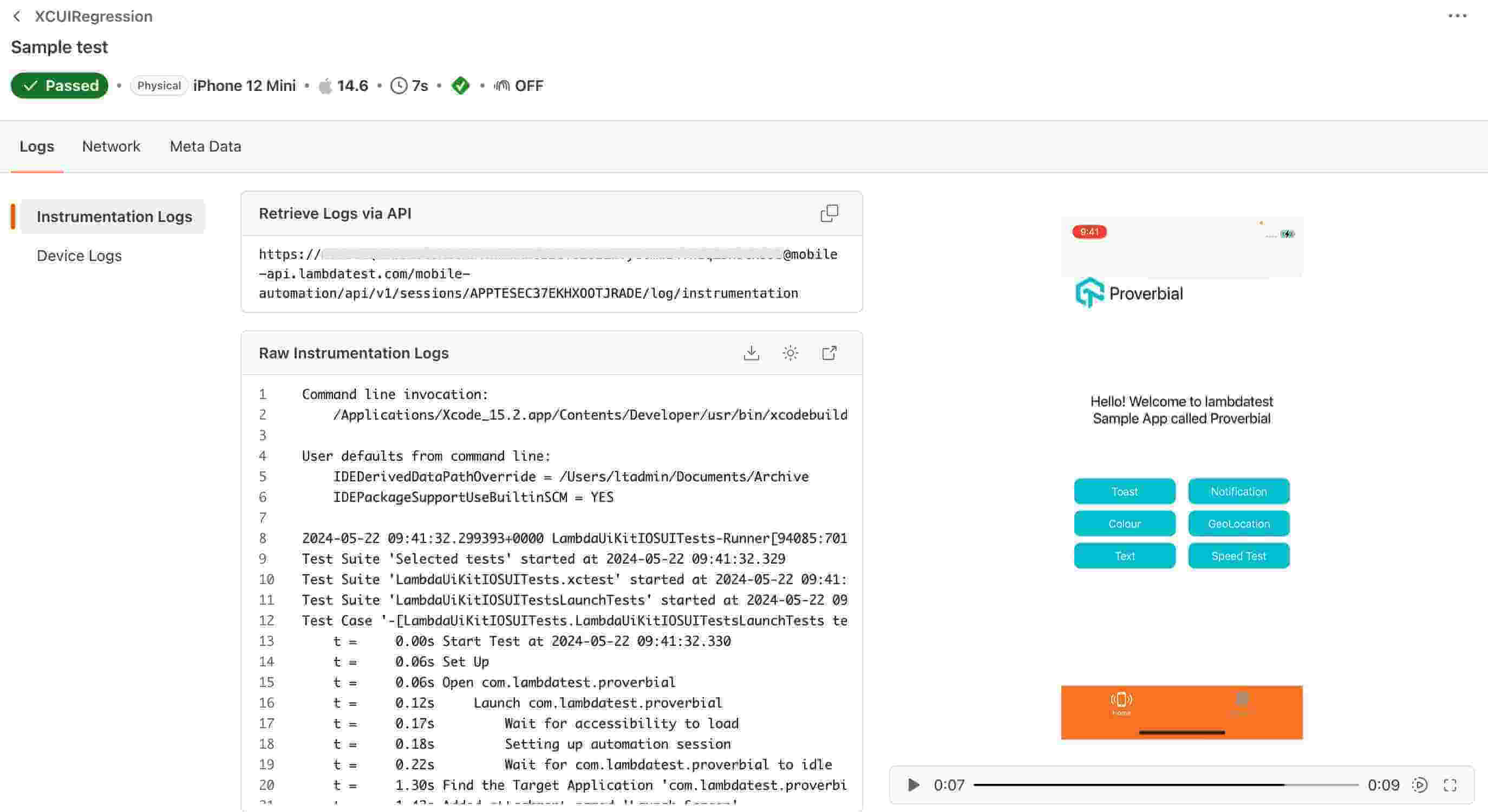
Task: Switch to the Network tab
Action: 111,146
